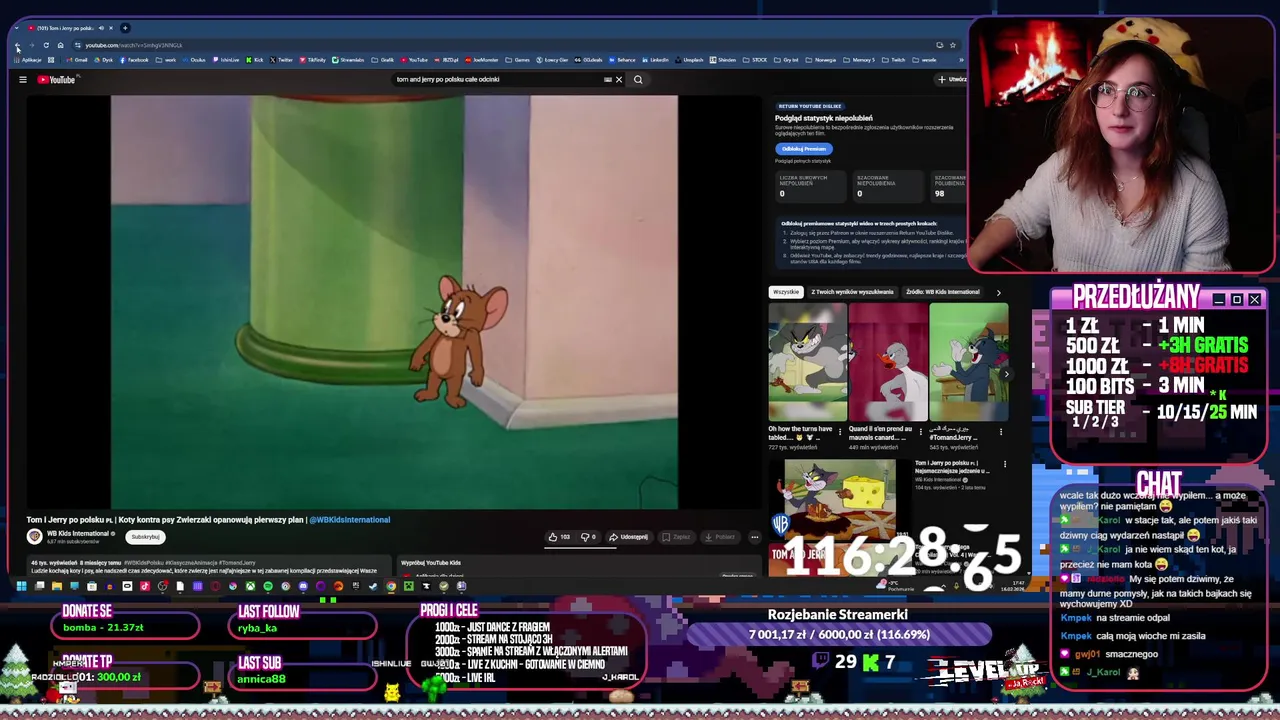The image size is (1280, 720).
Task: Expand the Norwegia bookmark folder
Action: pos(820,60)
